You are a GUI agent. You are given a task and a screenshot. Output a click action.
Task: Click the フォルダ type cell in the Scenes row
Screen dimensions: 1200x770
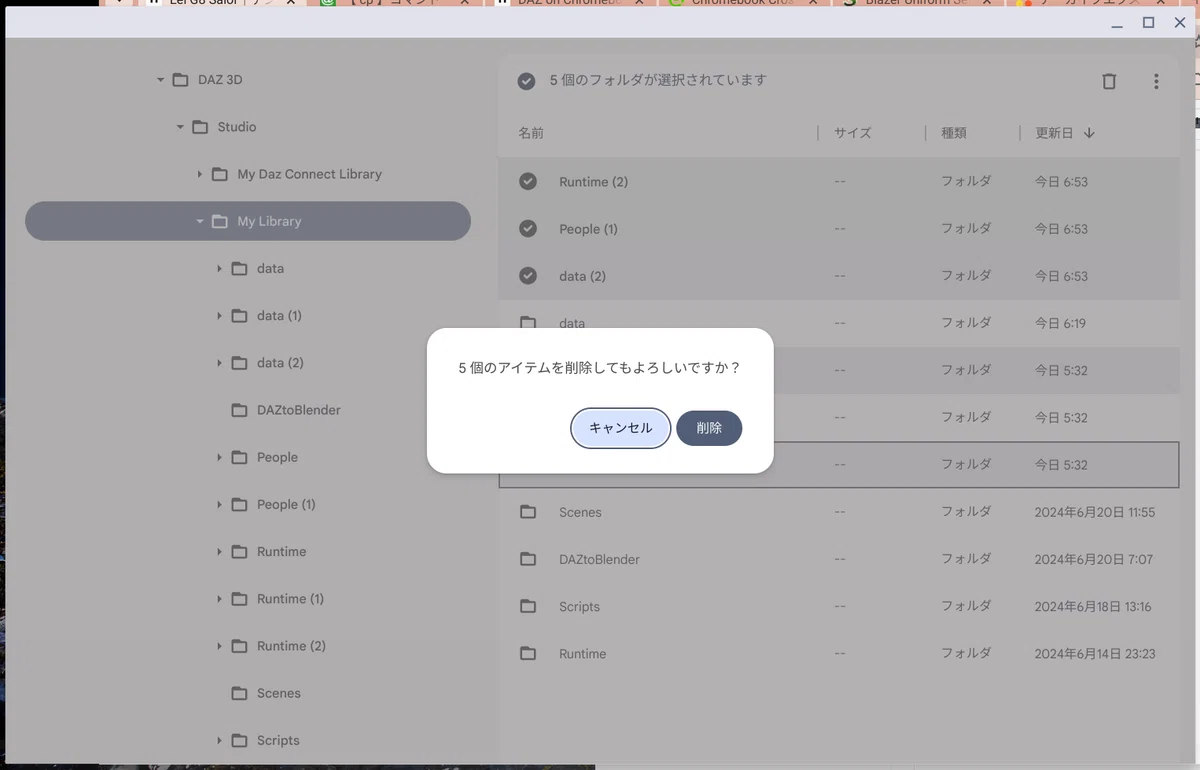[x=966, y=512]
